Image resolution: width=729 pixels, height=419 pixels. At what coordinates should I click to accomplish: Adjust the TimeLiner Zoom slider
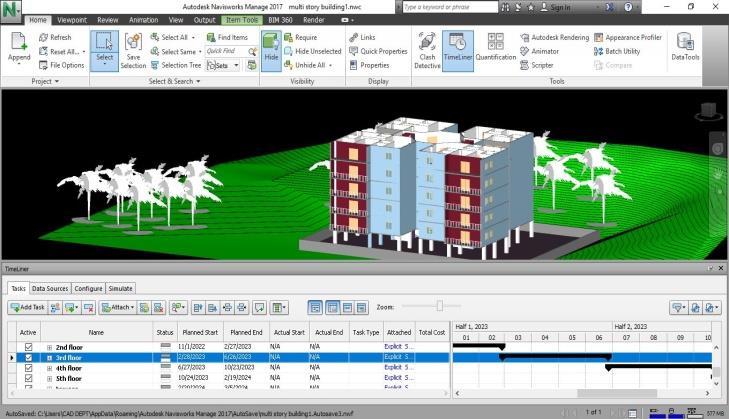(x=439, y=306)
